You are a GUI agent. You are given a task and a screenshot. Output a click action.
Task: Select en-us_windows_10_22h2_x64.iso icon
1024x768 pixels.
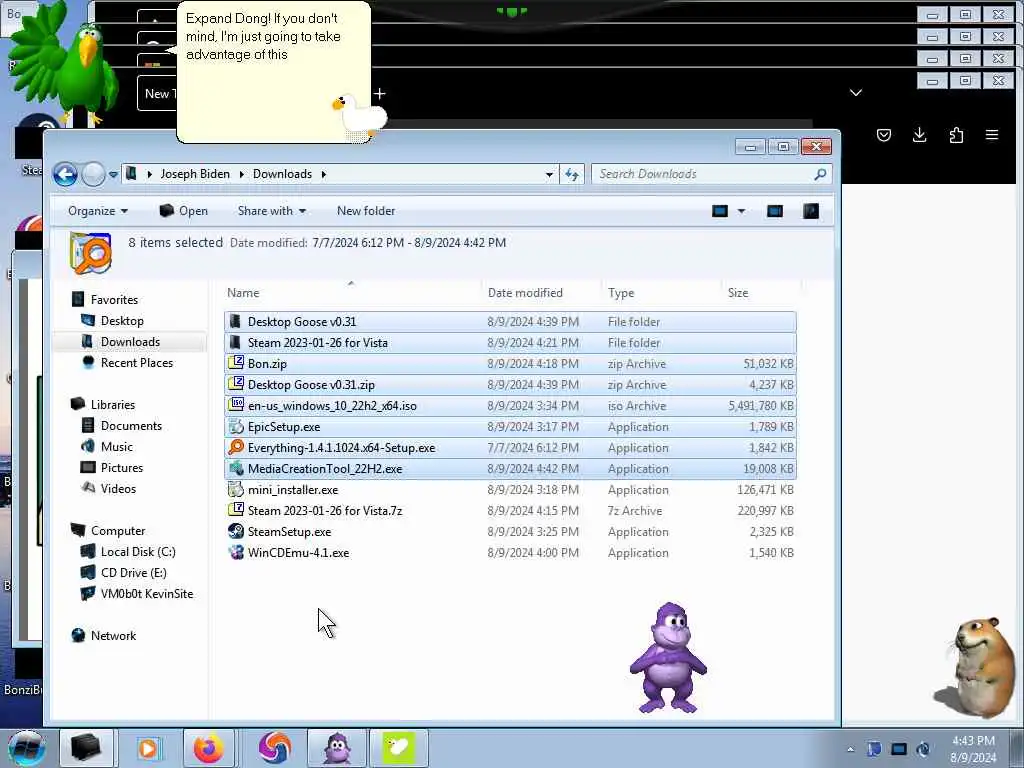tap(236, 405)
